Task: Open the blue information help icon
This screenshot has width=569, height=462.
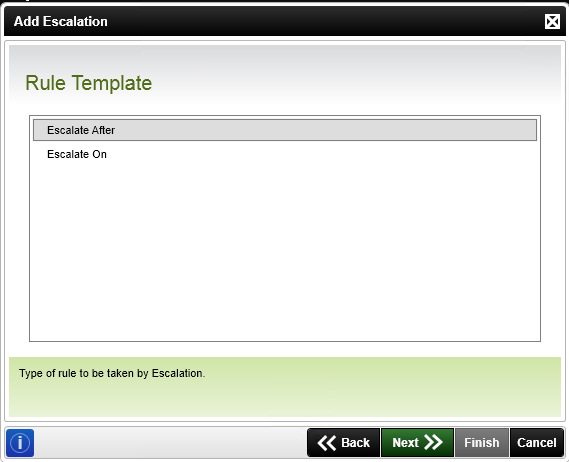Action: click(20, 443)
